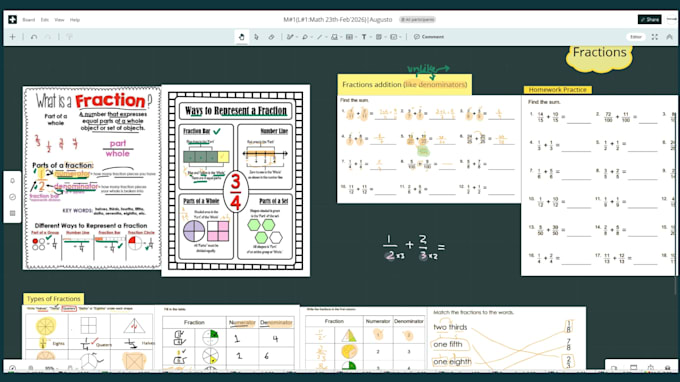Click the All participants badge
Screen dimensions: 680x382
tap(417, 20)
